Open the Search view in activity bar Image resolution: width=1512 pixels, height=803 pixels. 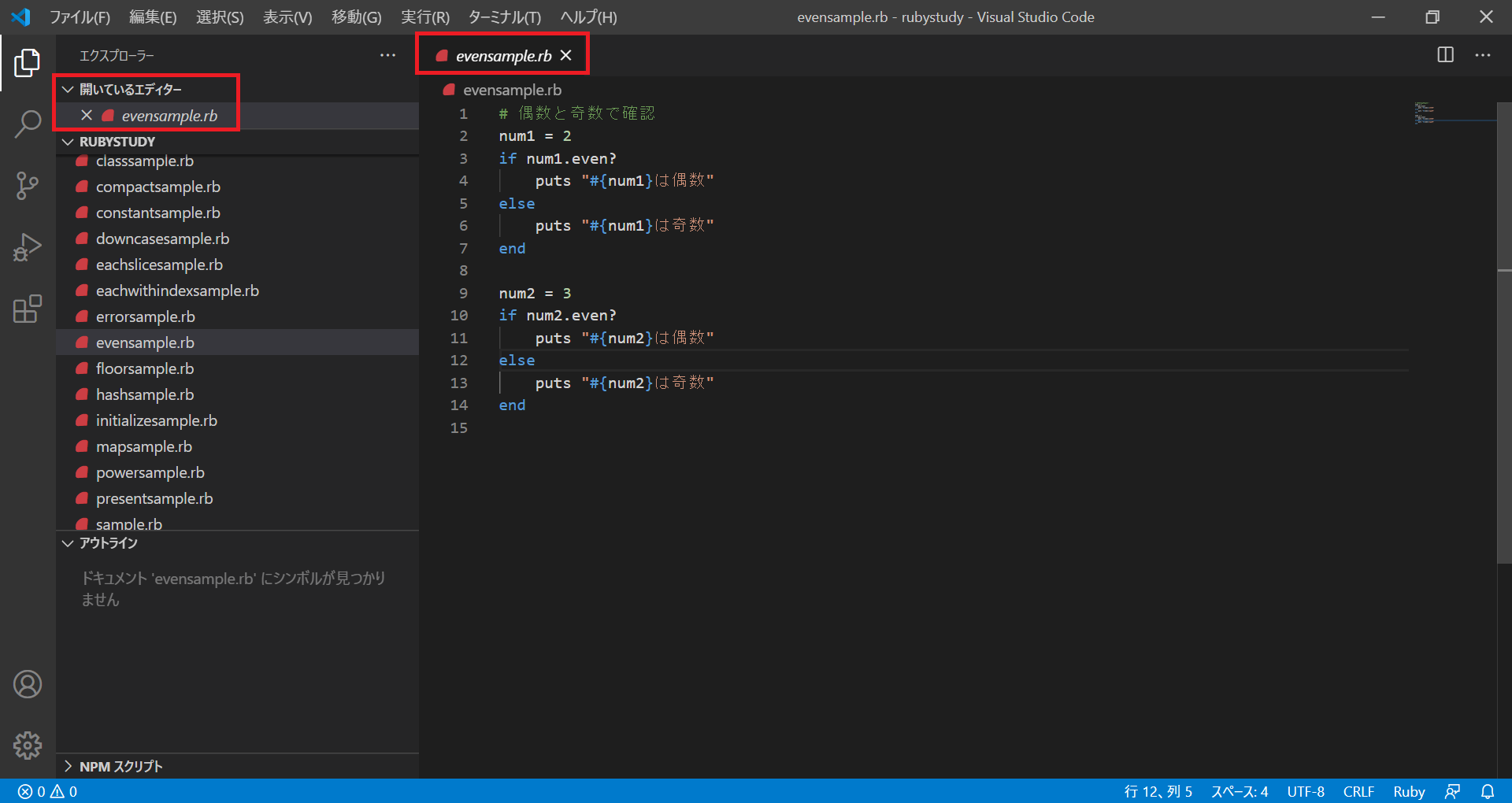click(28, 124)
